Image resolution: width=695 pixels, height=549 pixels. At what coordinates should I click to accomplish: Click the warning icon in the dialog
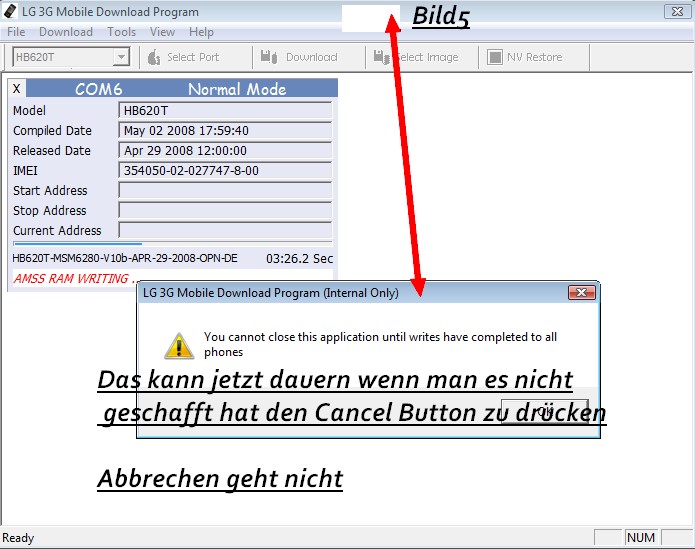[179, 344]
